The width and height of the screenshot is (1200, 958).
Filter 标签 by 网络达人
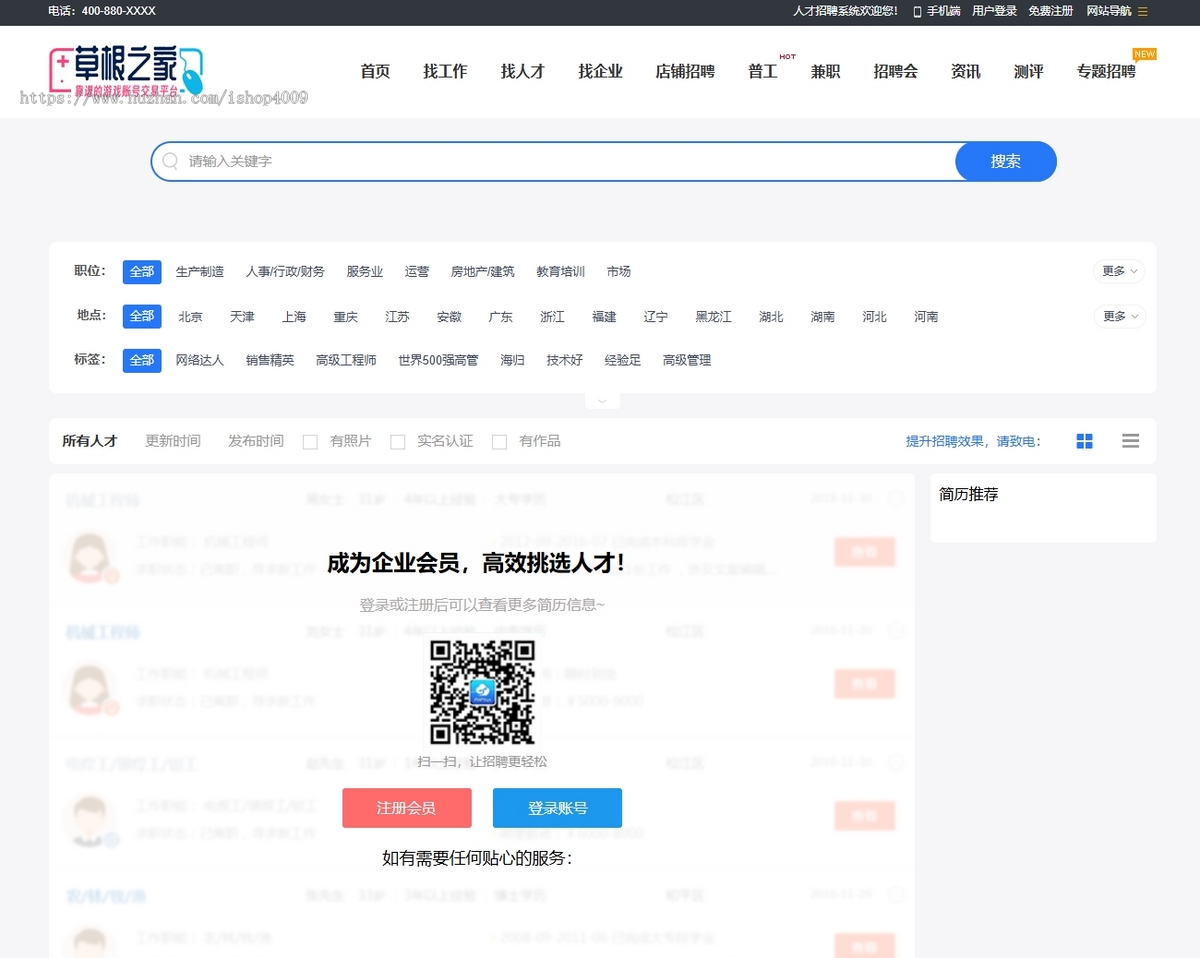pos(200,360)
